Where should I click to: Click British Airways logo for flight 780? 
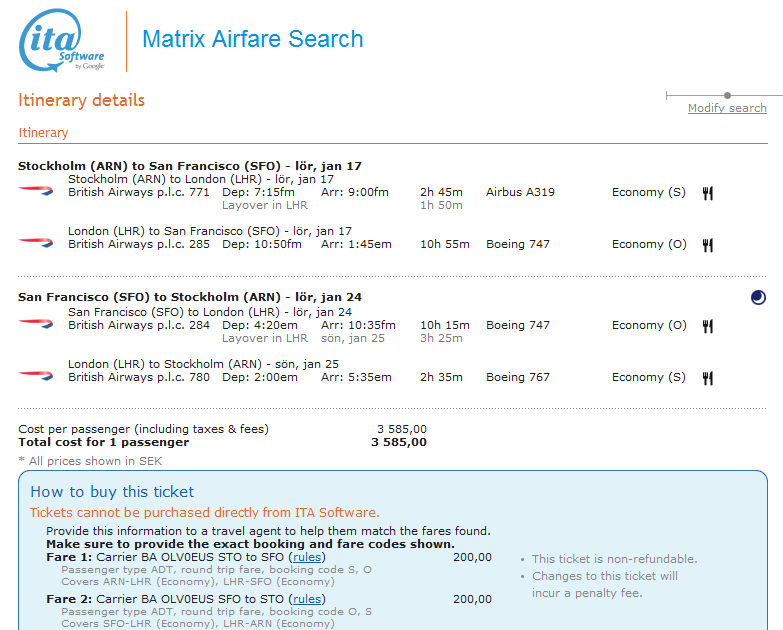click(x=35, y=374)
